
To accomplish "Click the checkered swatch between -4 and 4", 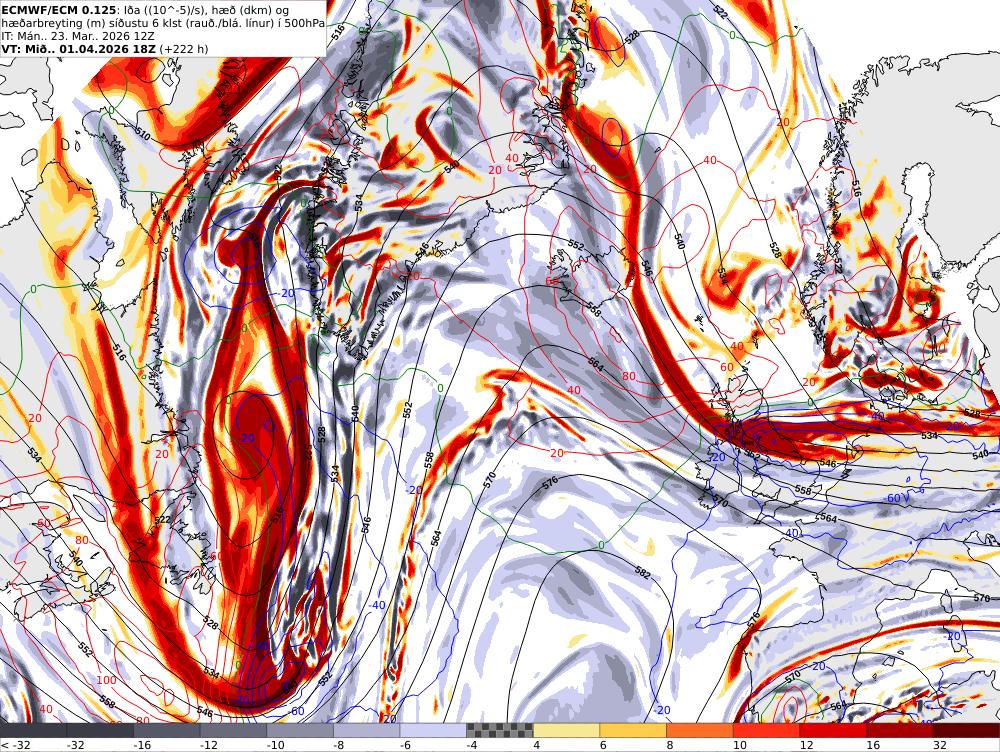I will click(500, 730).
